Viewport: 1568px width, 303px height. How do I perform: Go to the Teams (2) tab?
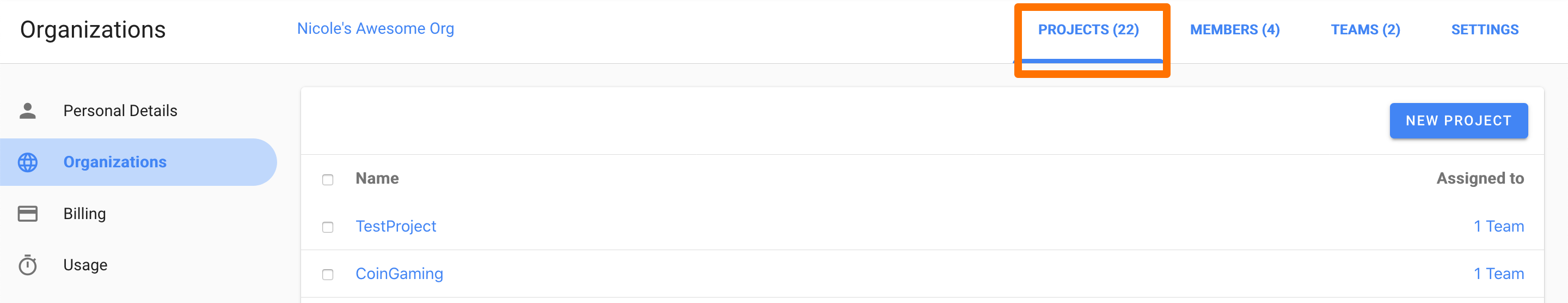coord(1365,30)
